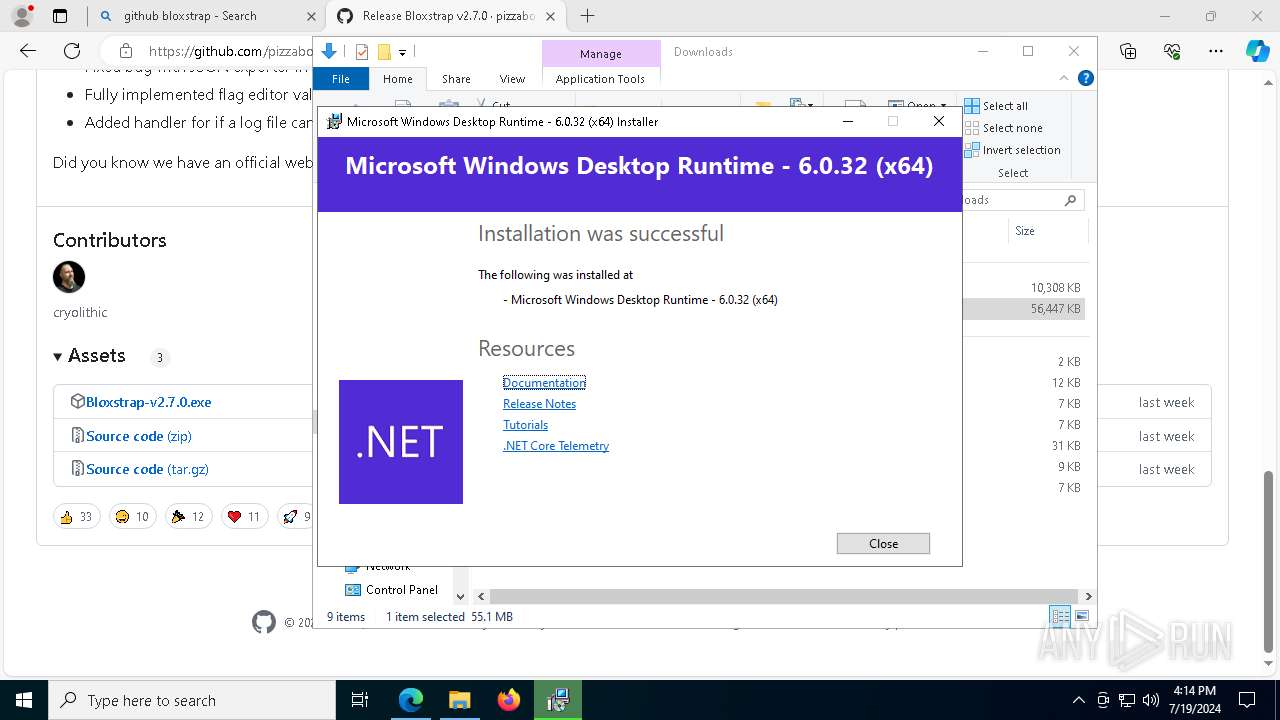Close the .NET installer with Close button
The height and width of the screenshot is (720, 1280).
(883, 543)
